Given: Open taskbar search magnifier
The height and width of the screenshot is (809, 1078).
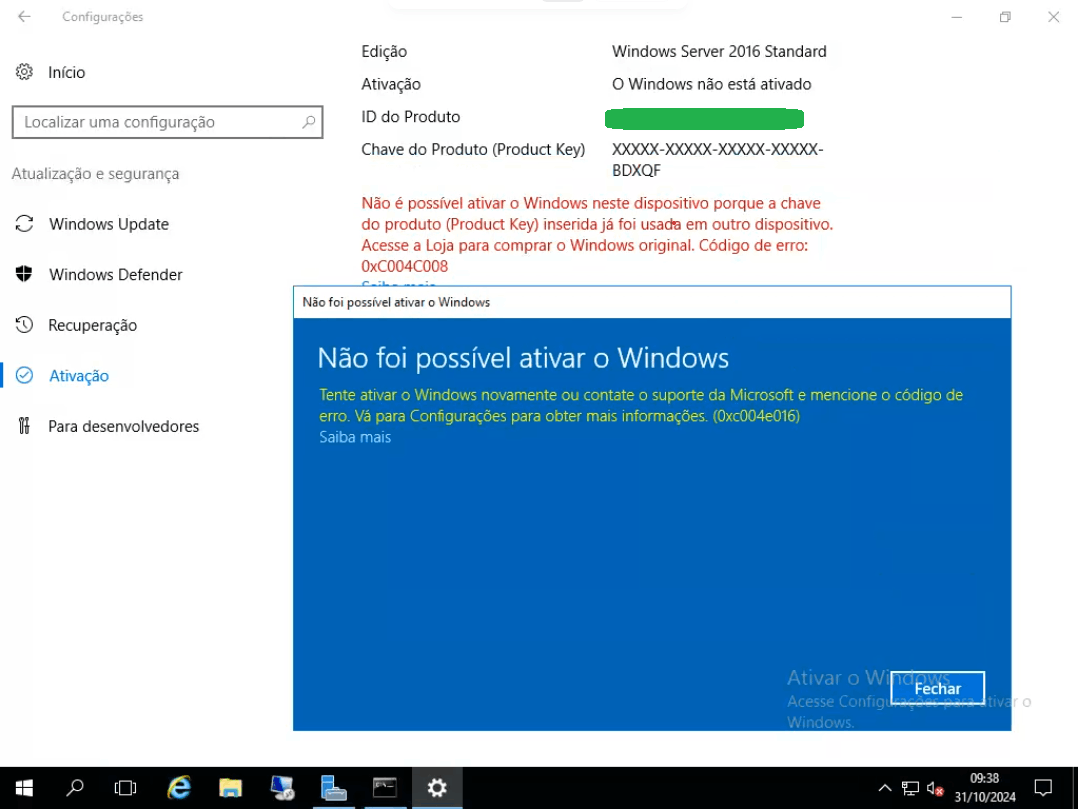Looking at the screenshot, I should tap(74, 788).
